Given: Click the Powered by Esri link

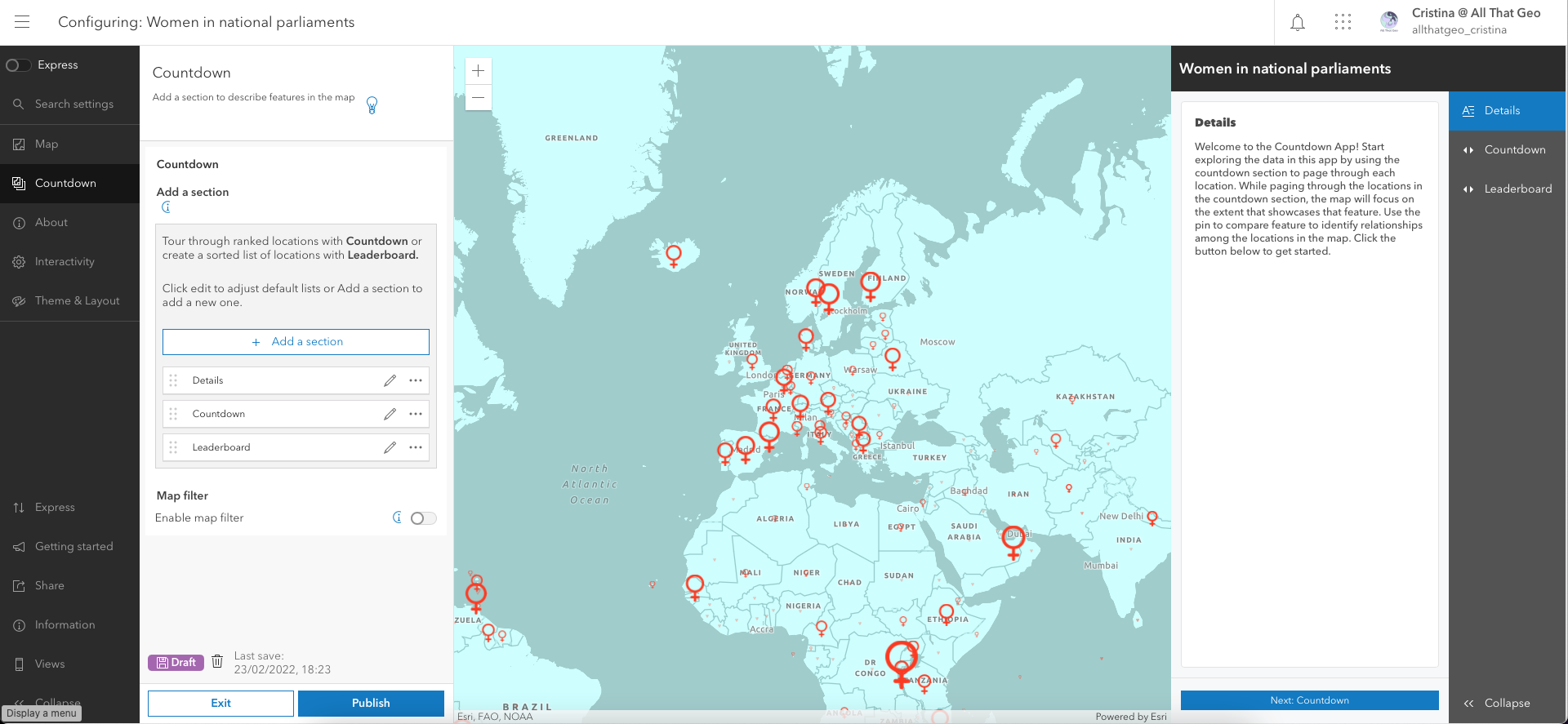Looking at the screenshot, I should [1131, 717].
